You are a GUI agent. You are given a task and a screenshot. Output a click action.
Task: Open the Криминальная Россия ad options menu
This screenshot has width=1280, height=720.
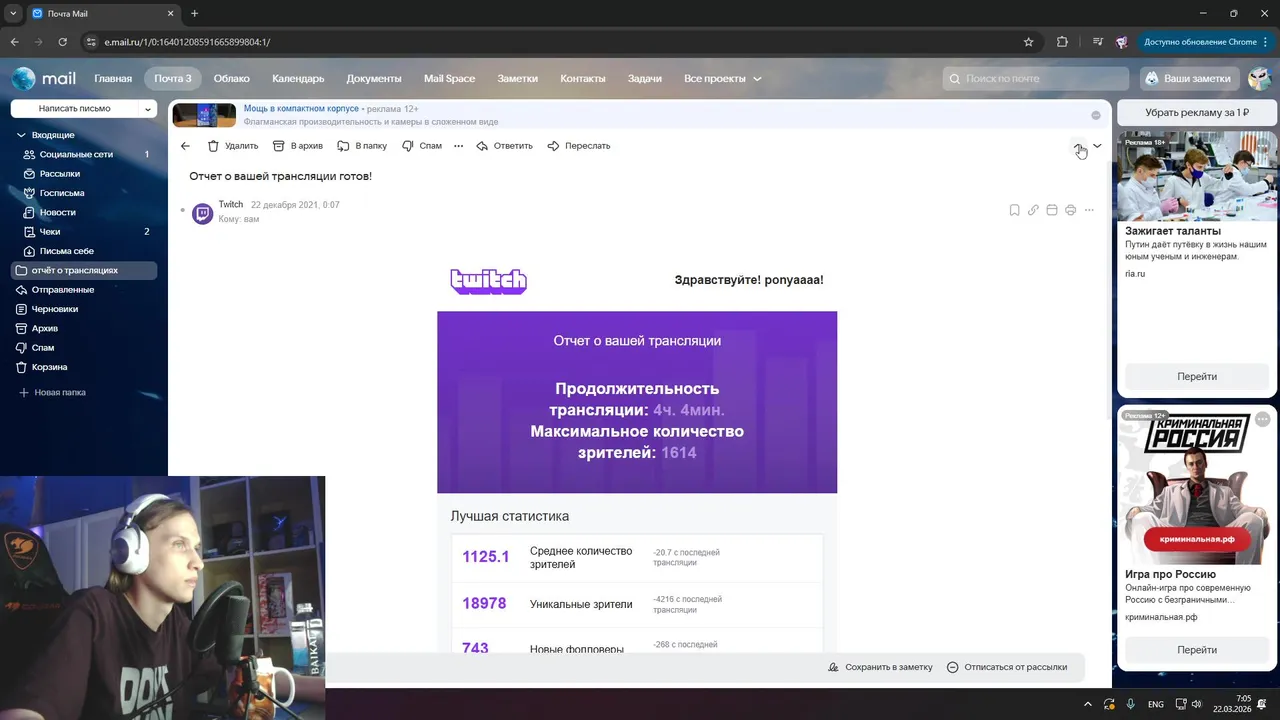(x=1263, y=419)
